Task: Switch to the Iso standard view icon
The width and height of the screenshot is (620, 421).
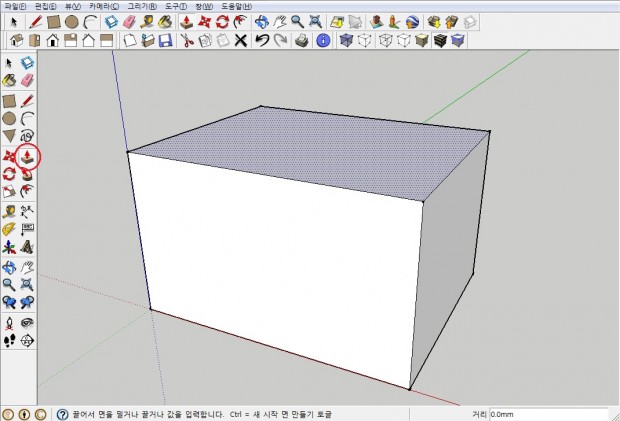Action: coord(16,40)
